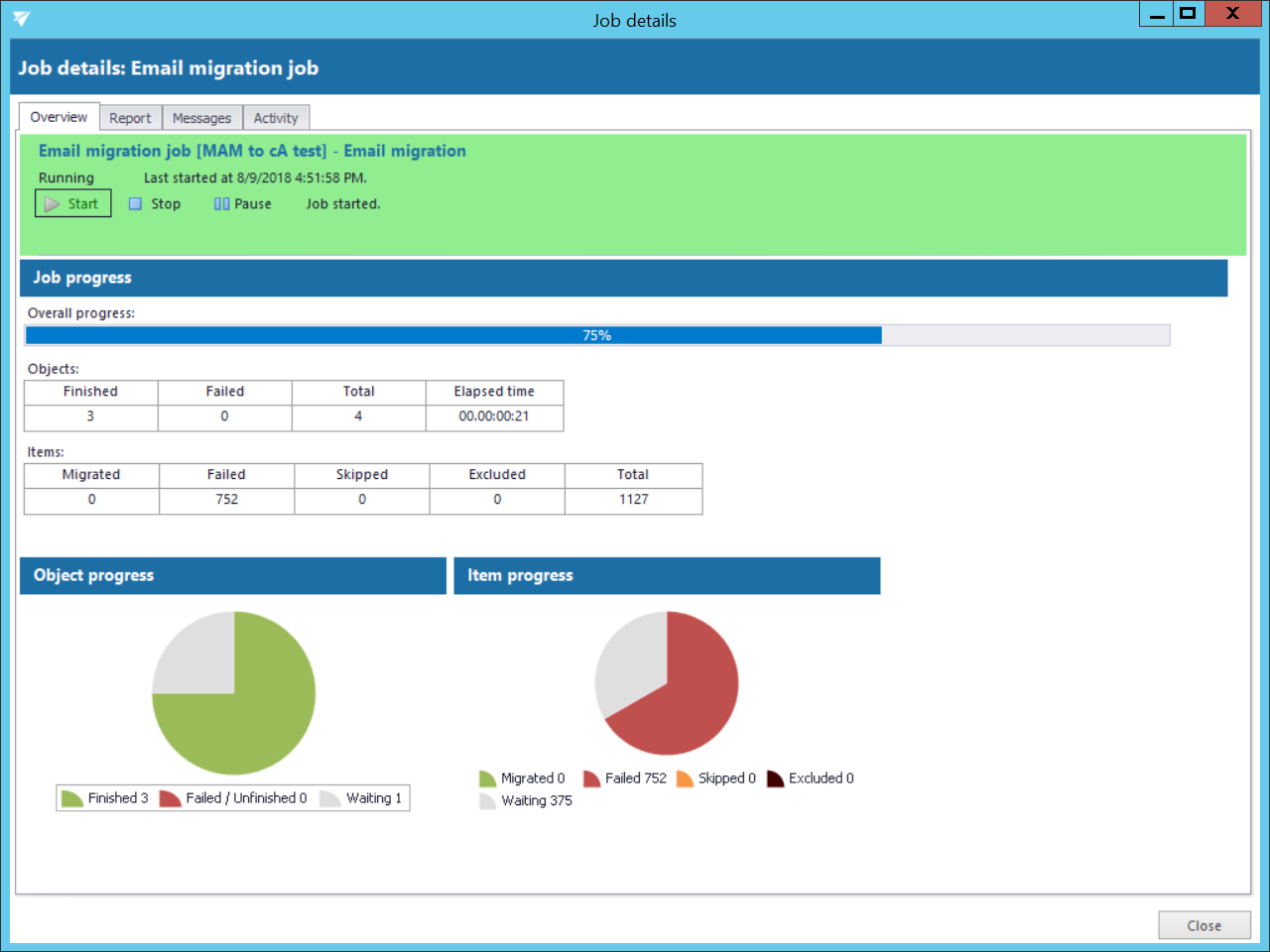Click green Finished legend swatch
1270x952 pixels.
click(71, 798)
